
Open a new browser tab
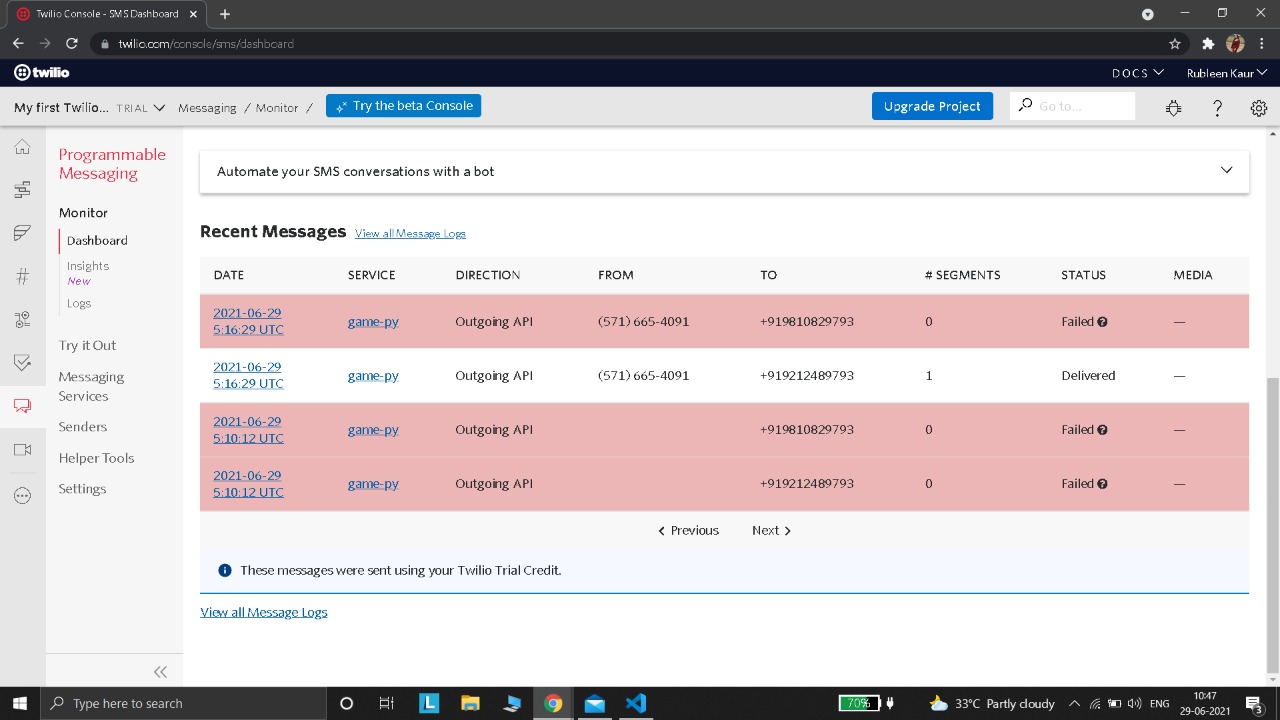click(x=225, y=14)
